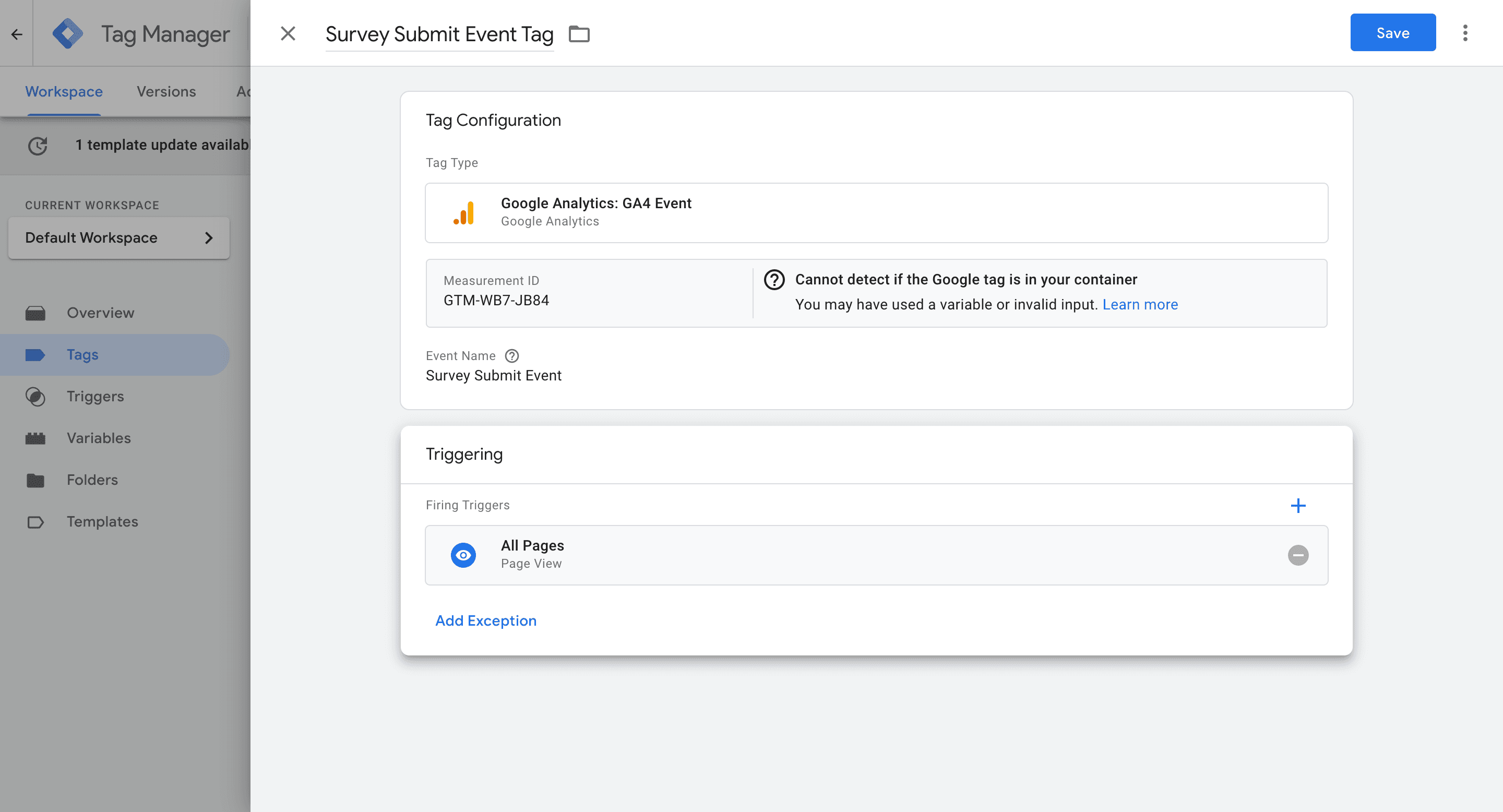Switch to the Versions tab

166,91
